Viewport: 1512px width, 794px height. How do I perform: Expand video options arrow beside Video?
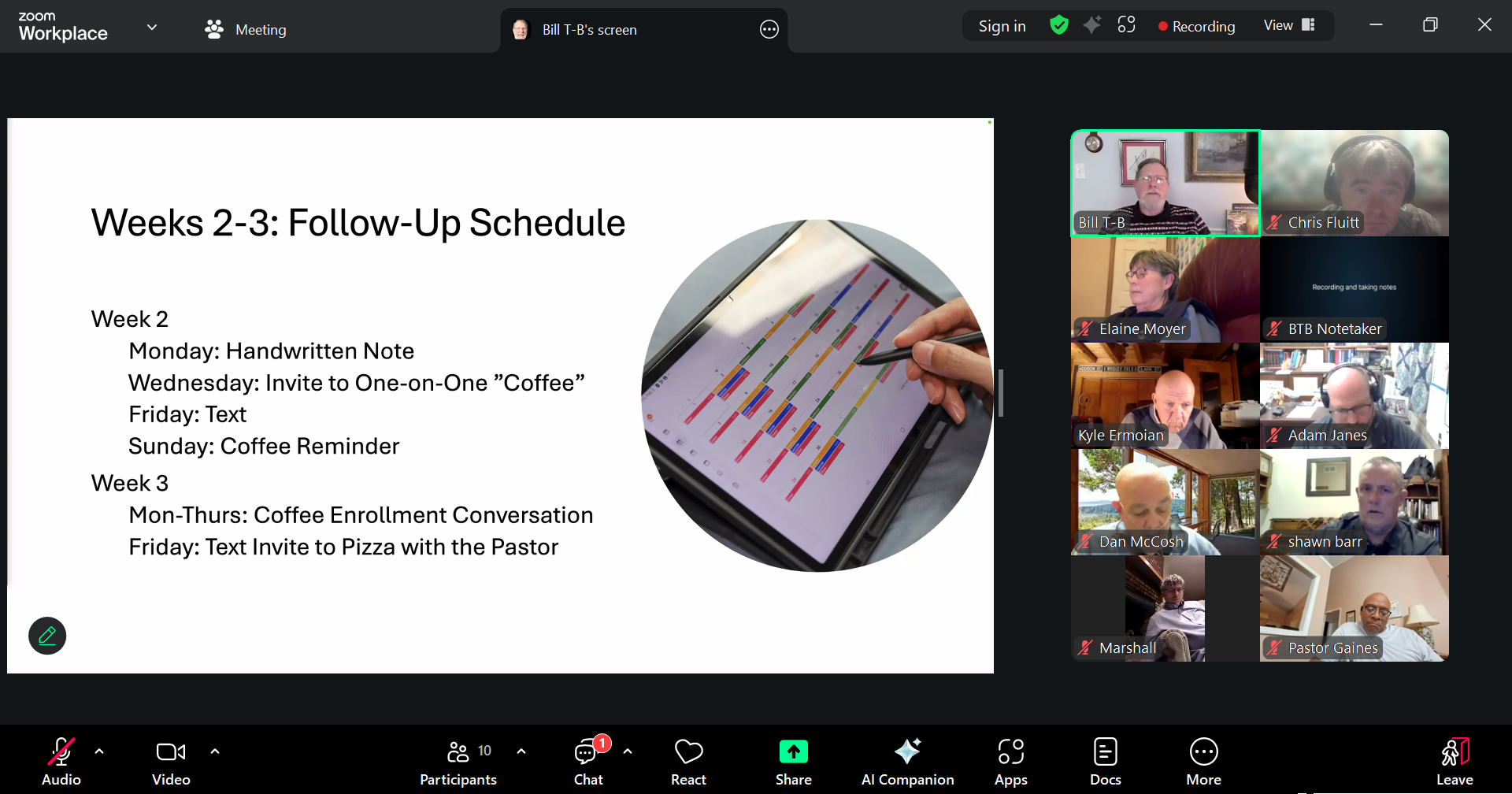(x=215, y=751)
